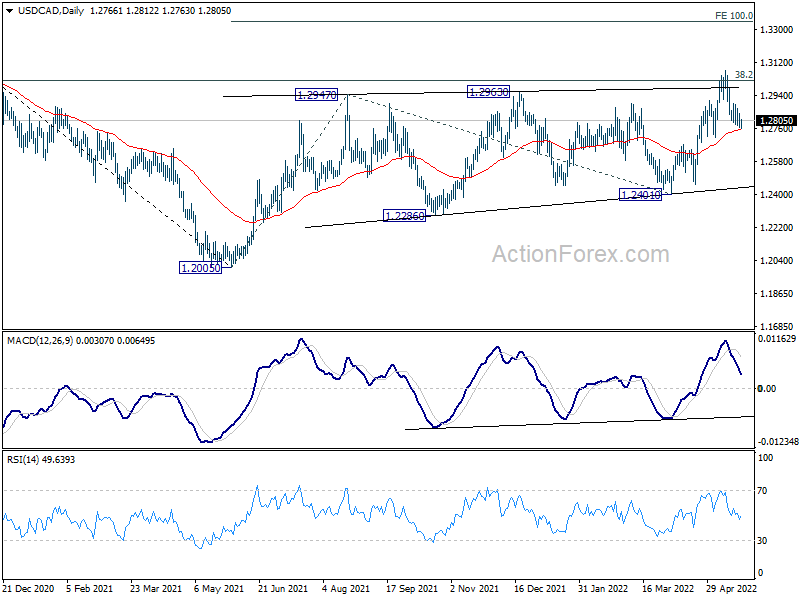Click the RSI 70 level axis label
This screenshot has height=600, width=800.
(765, 491)
